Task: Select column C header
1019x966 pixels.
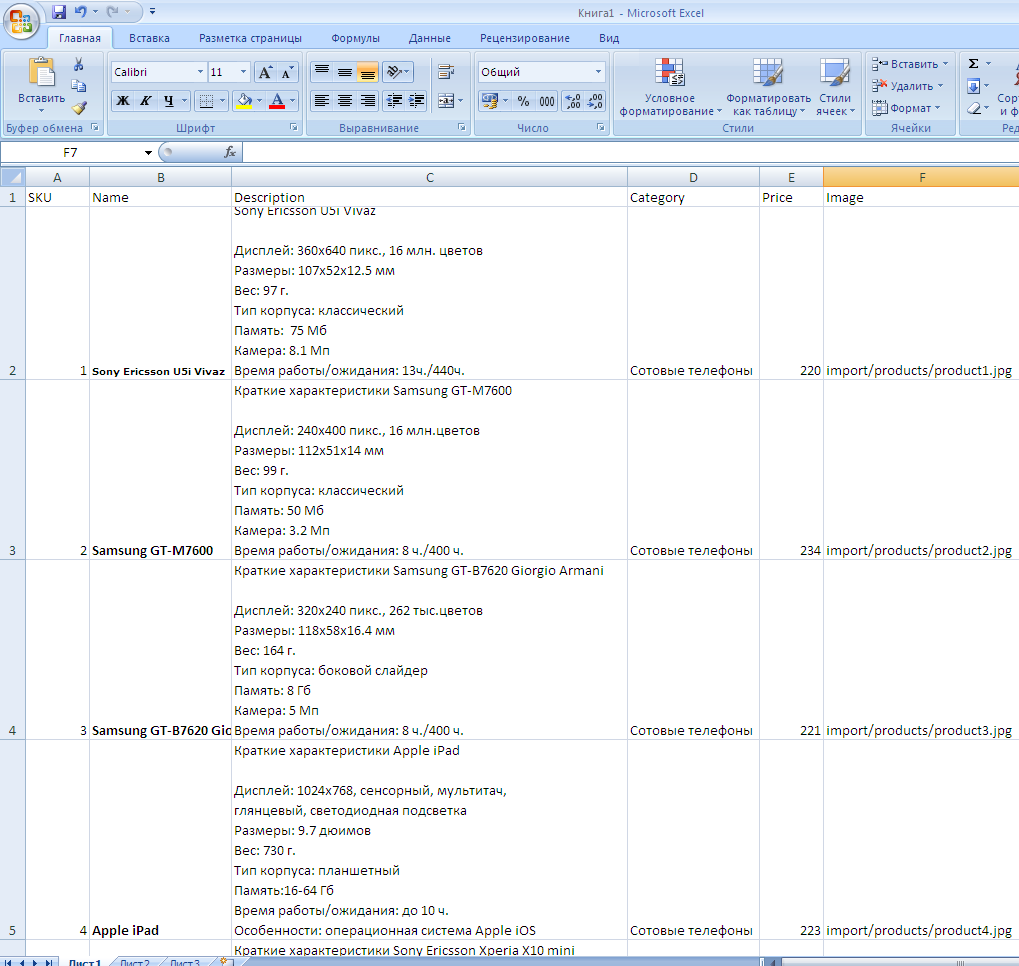Action: tap(430, 177)
